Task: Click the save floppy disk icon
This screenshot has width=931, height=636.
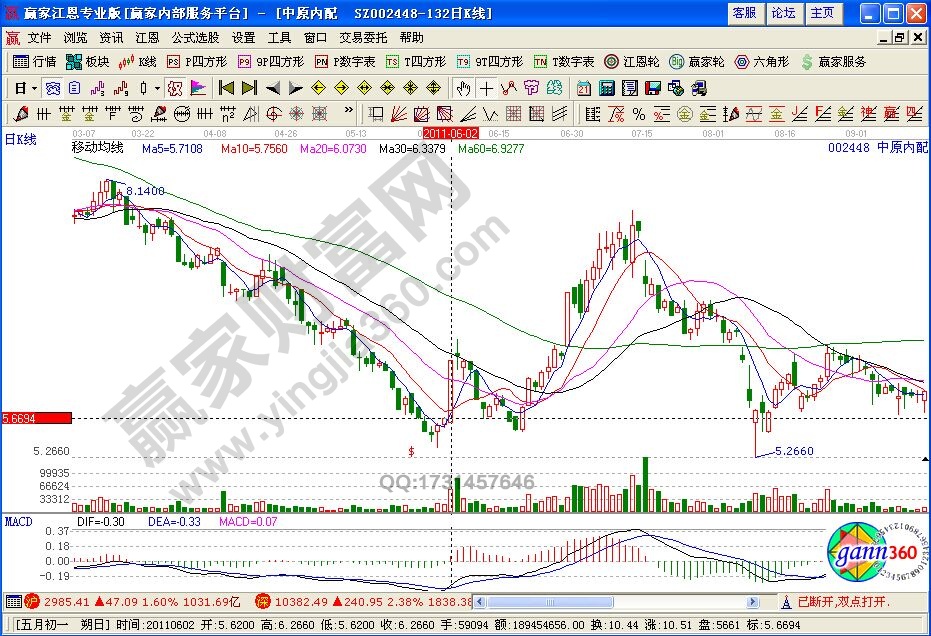Action: coord(652,88)
